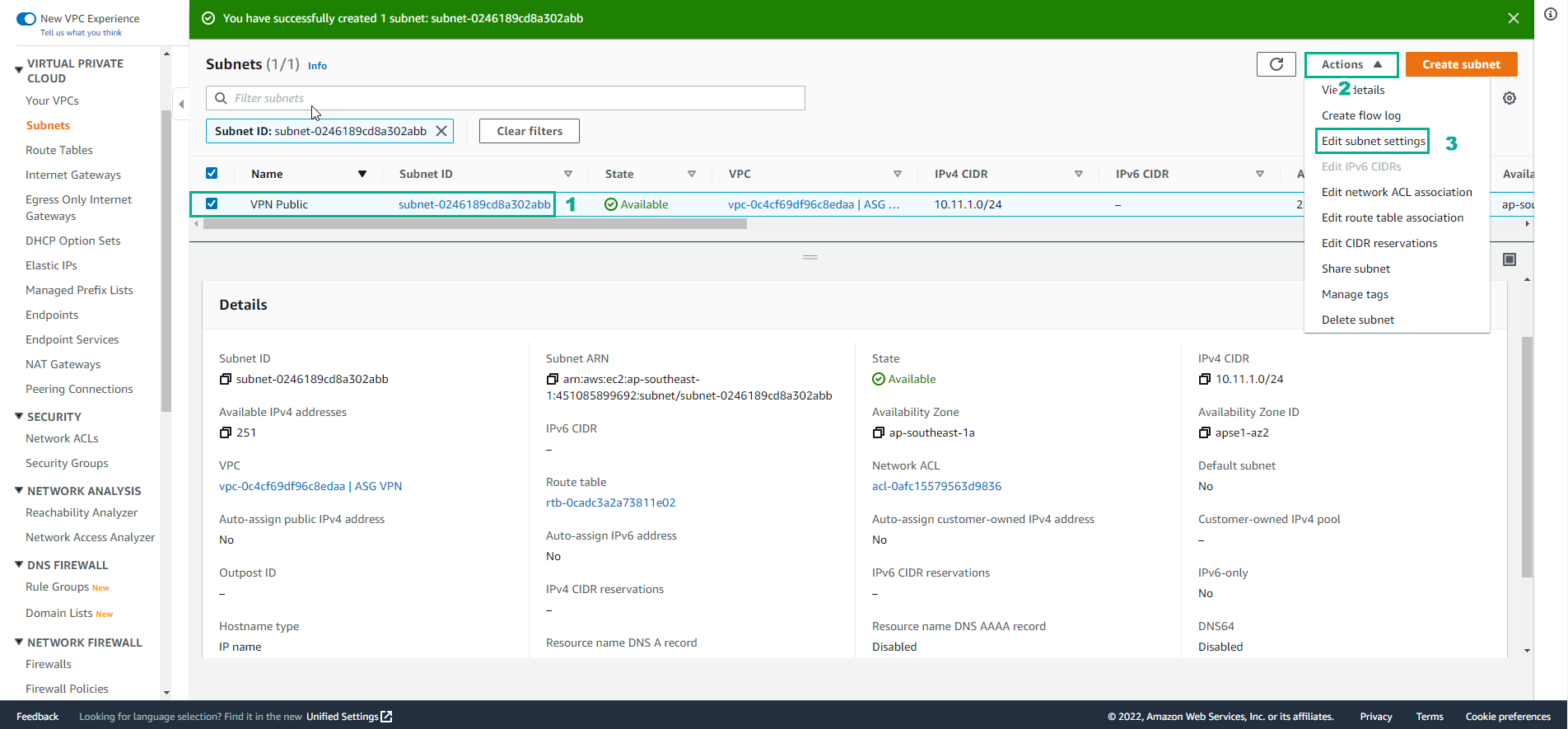Image resolution: width=1568 pixels, height=729 pixels.
Task: Open the Info link beside Subnets
Action: point(317,66)
